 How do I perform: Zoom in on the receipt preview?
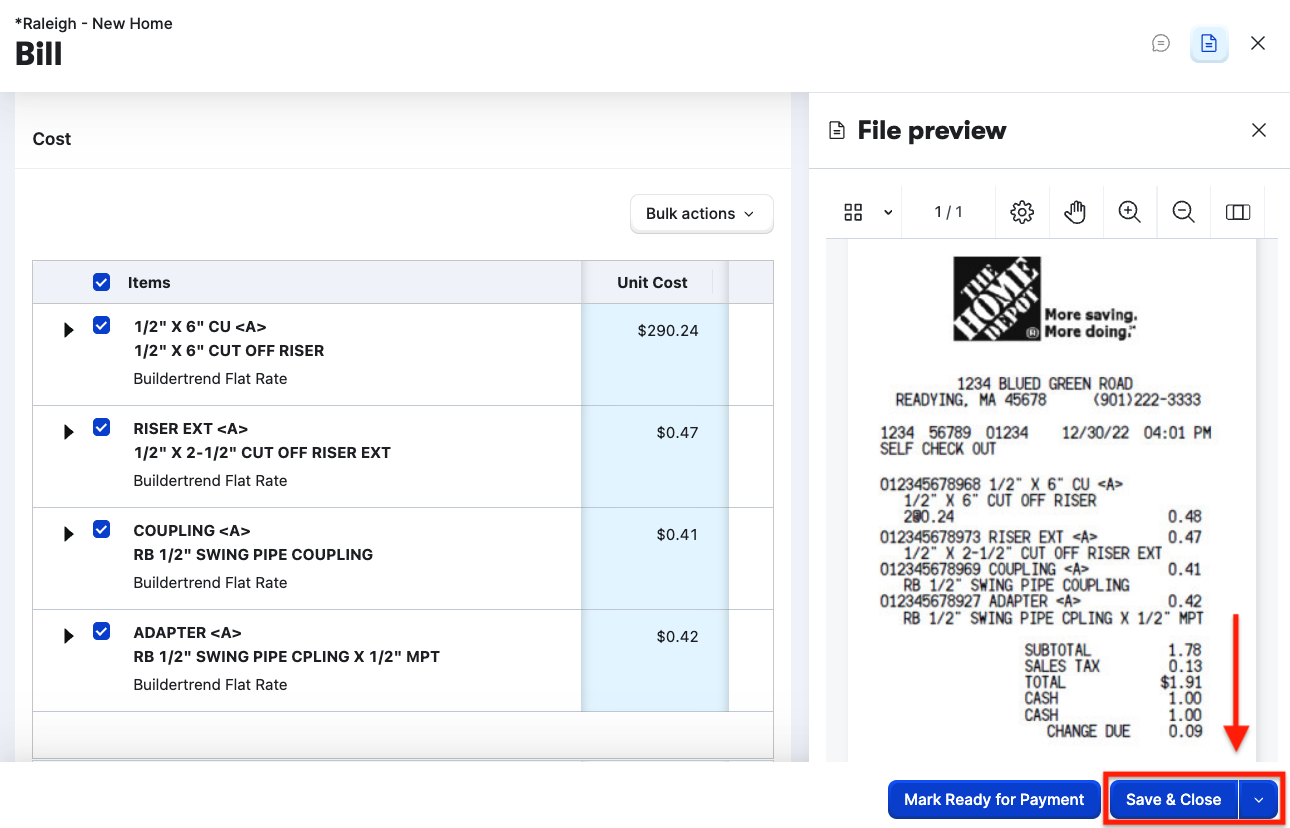click(x=1130, y=212)
